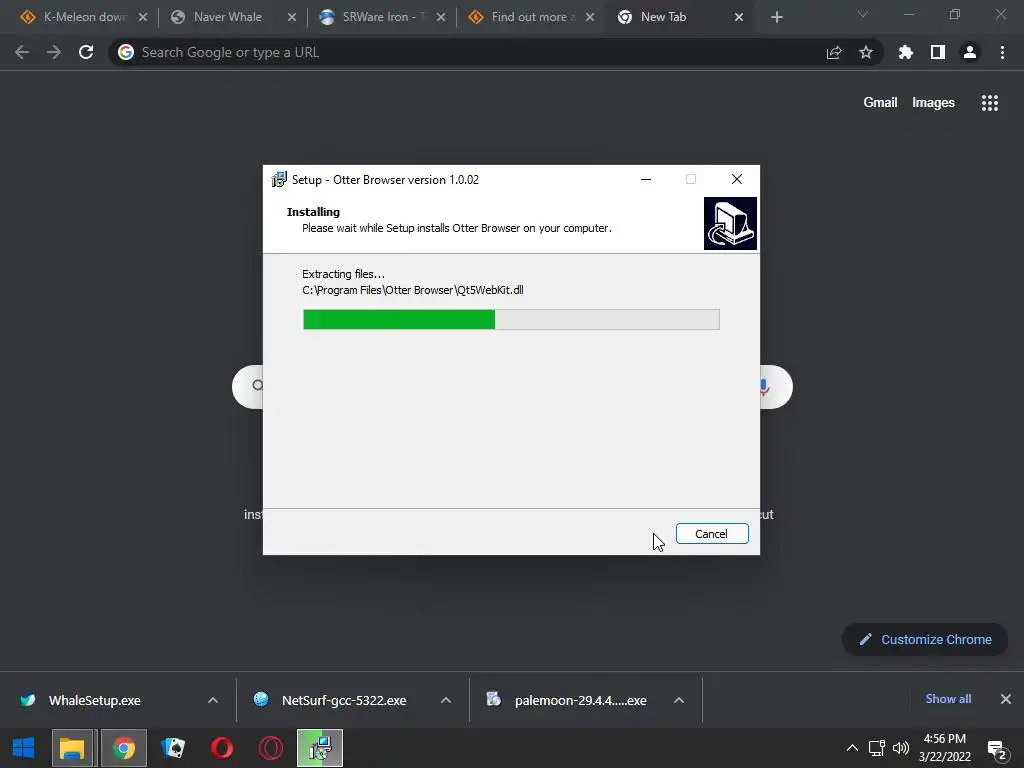The image size is (1024, 768).
Task: Expand options for palemoon download
Action: tap(679, 700)
